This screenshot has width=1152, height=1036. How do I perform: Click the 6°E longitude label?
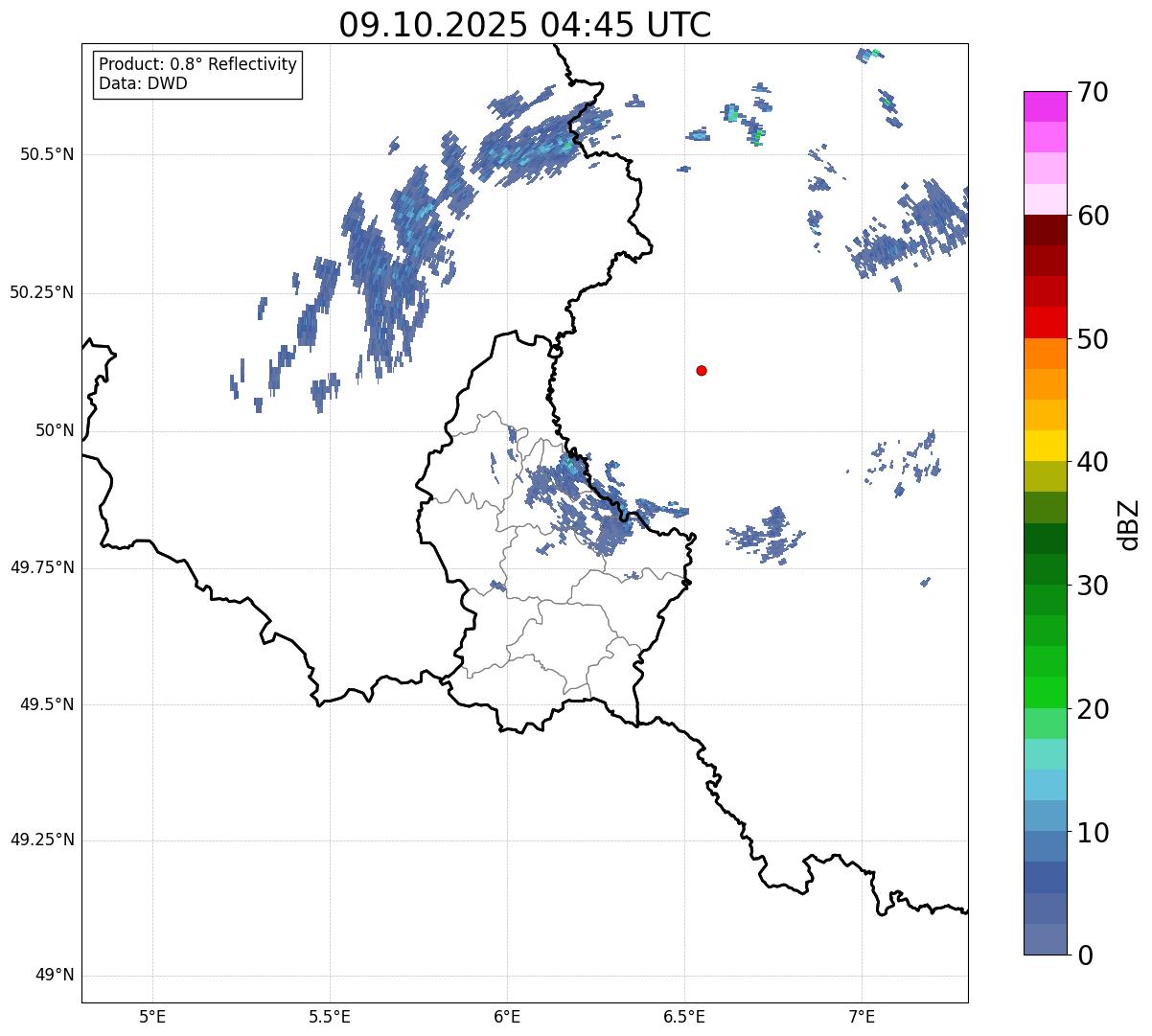pos(507,1017)
